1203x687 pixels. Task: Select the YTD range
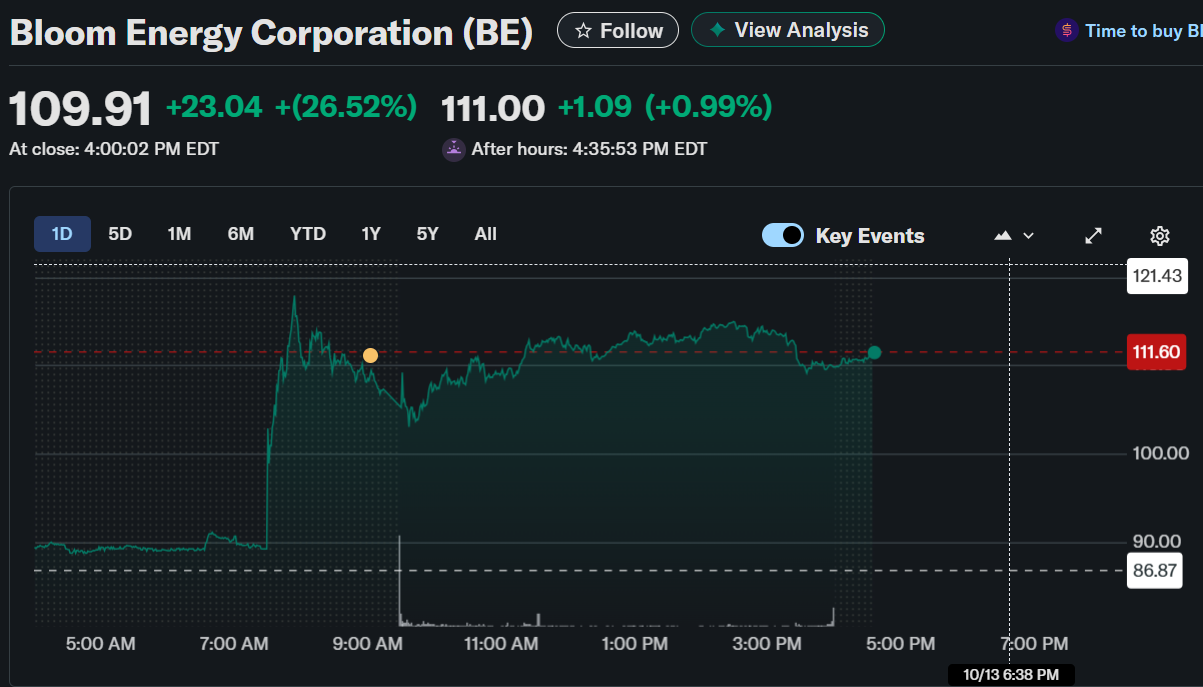[308, 234]
